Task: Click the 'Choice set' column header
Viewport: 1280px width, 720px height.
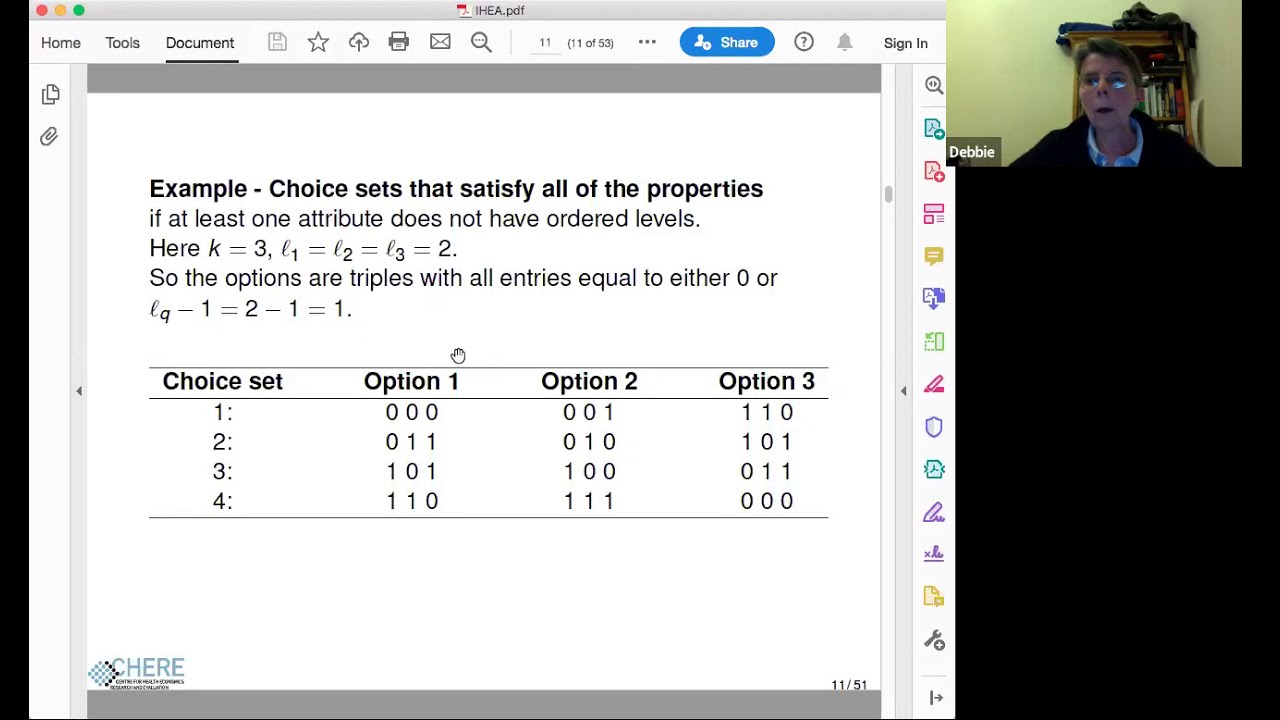Action: point(223,381)
